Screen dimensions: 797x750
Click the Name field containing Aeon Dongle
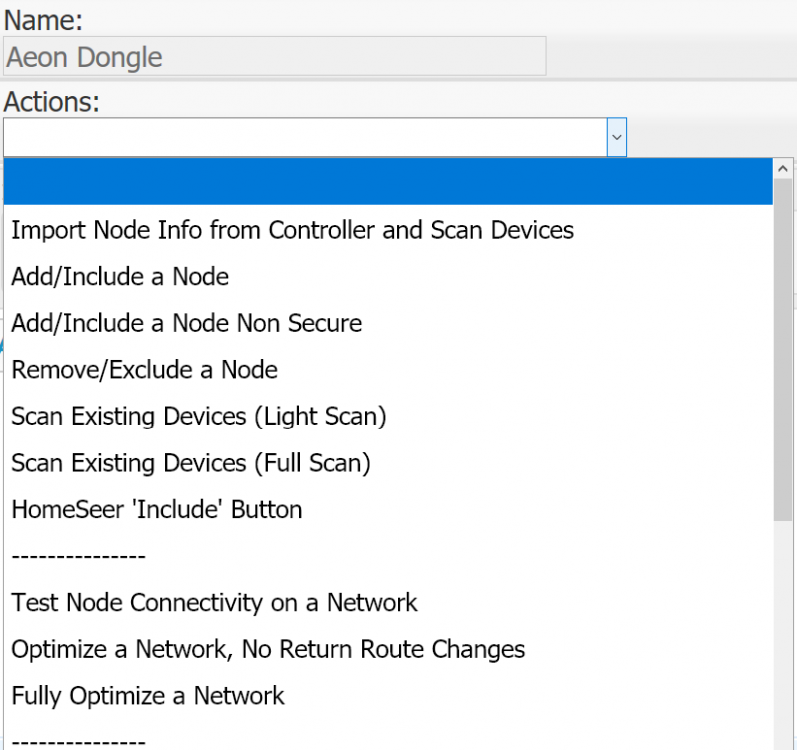(x=274, y=57)
